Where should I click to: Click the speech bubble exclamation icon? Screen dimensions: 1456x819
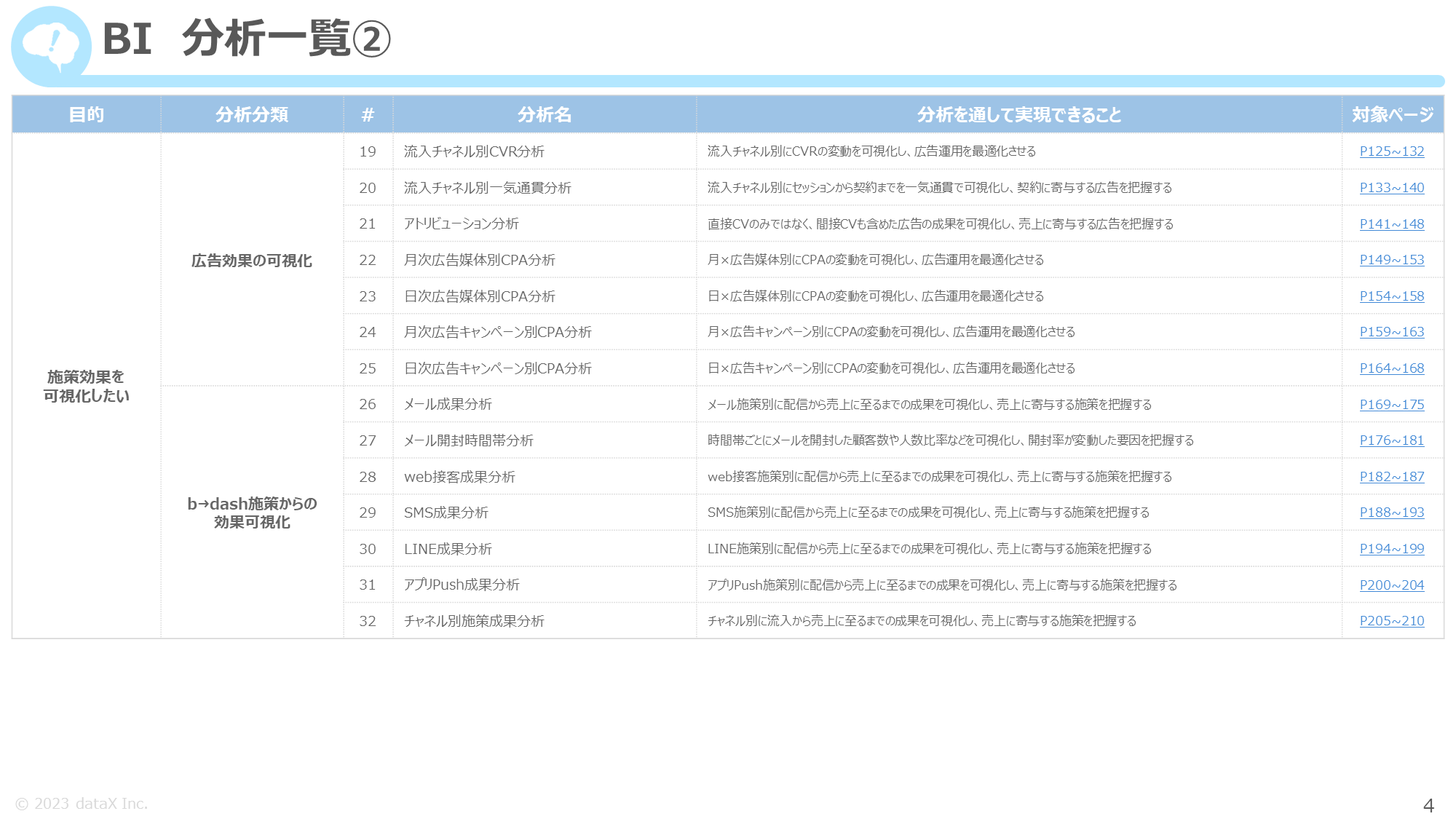point(51,46)
